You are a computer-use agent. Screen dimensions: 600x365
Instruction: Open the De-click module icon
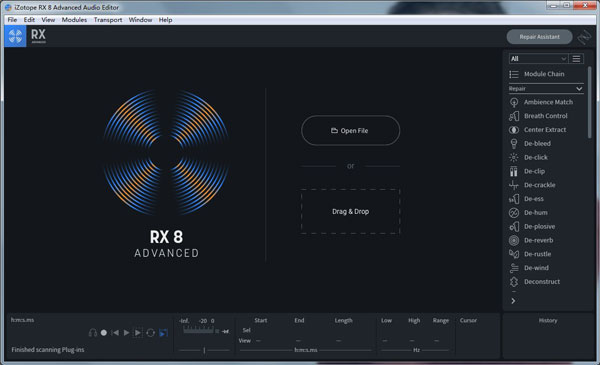pos(514,157)
